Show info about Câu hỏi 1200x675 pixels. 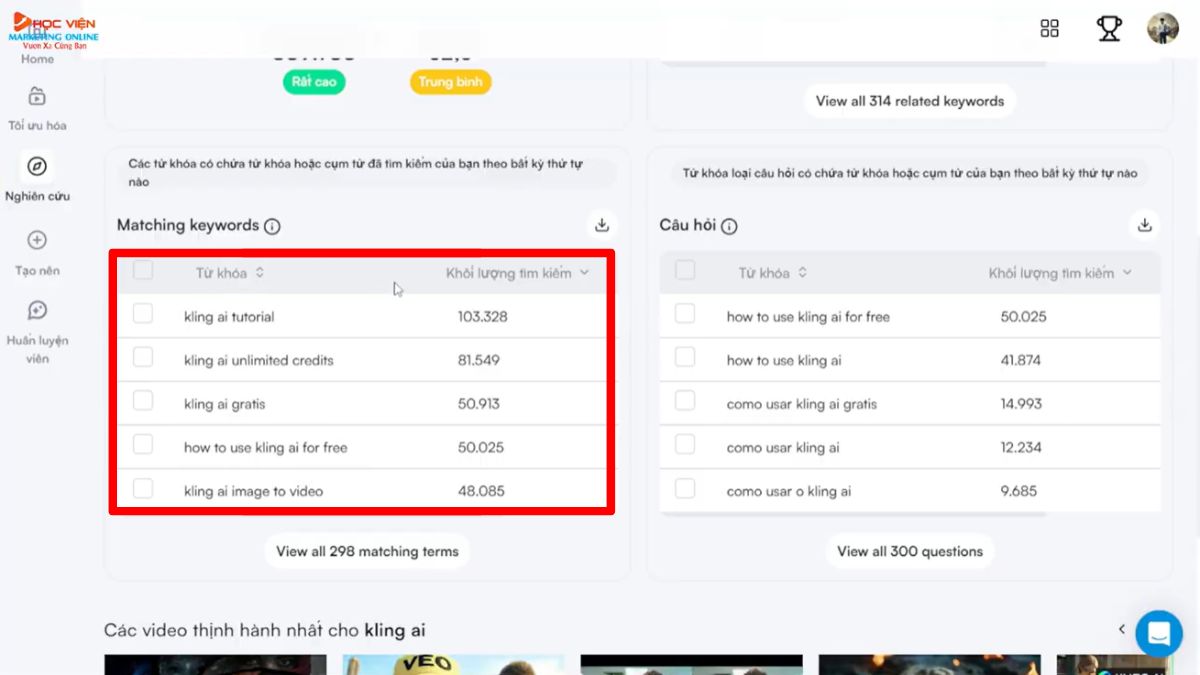click(x=729, y=226)
